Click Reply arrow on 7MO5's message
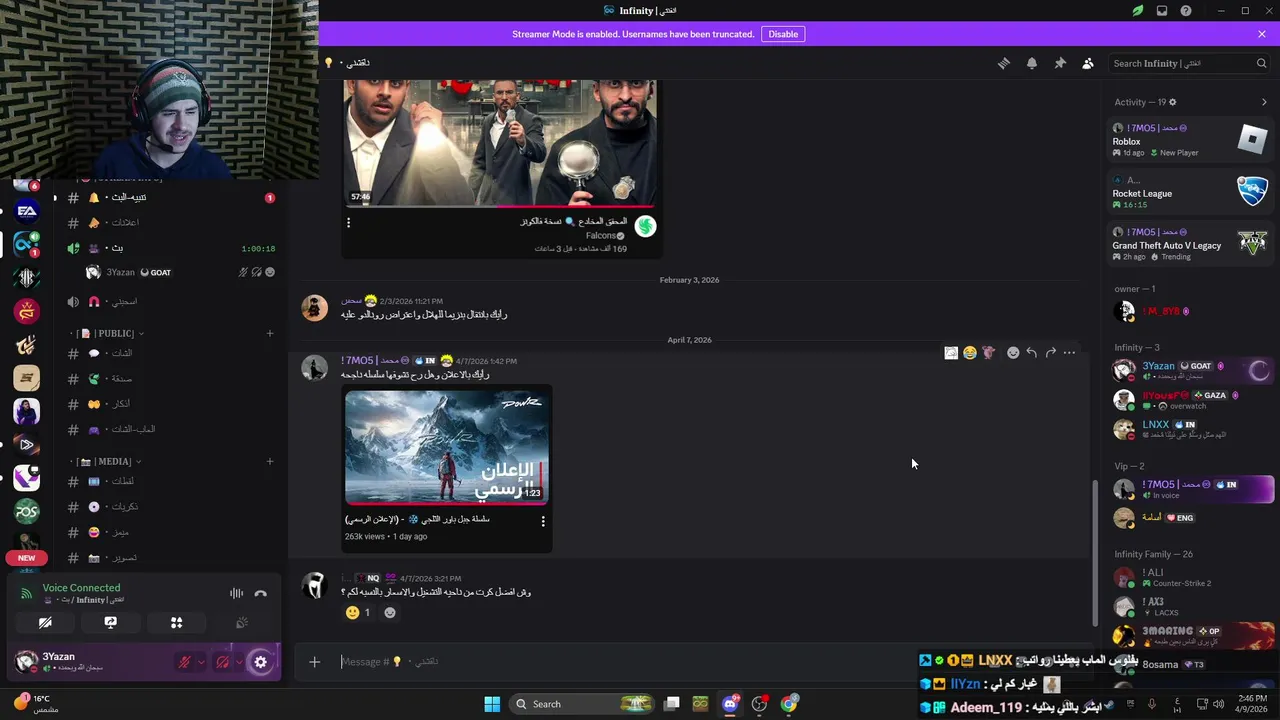Screen dimensions: 1280x720 tap(1031, 352)
